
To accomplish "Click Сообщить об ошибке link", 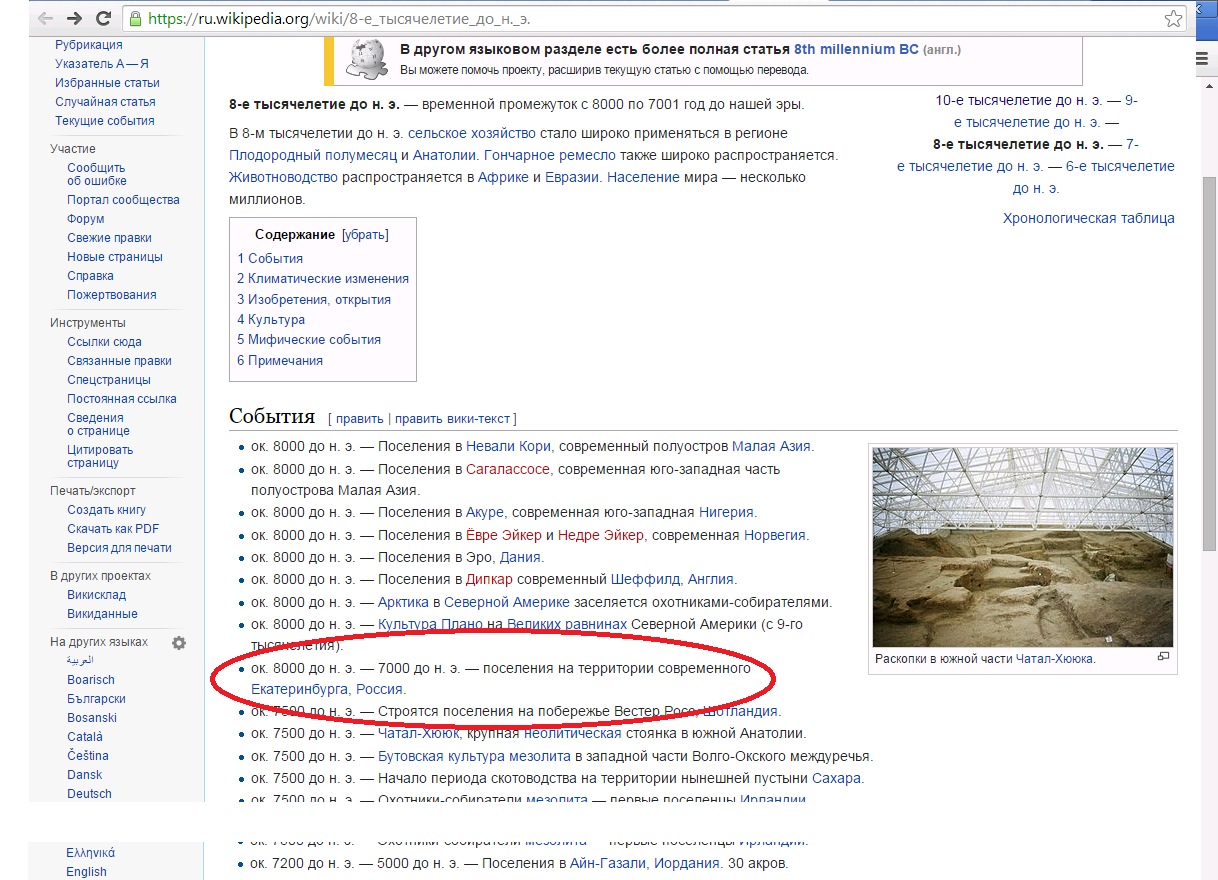I will click(x=97, y=175).
